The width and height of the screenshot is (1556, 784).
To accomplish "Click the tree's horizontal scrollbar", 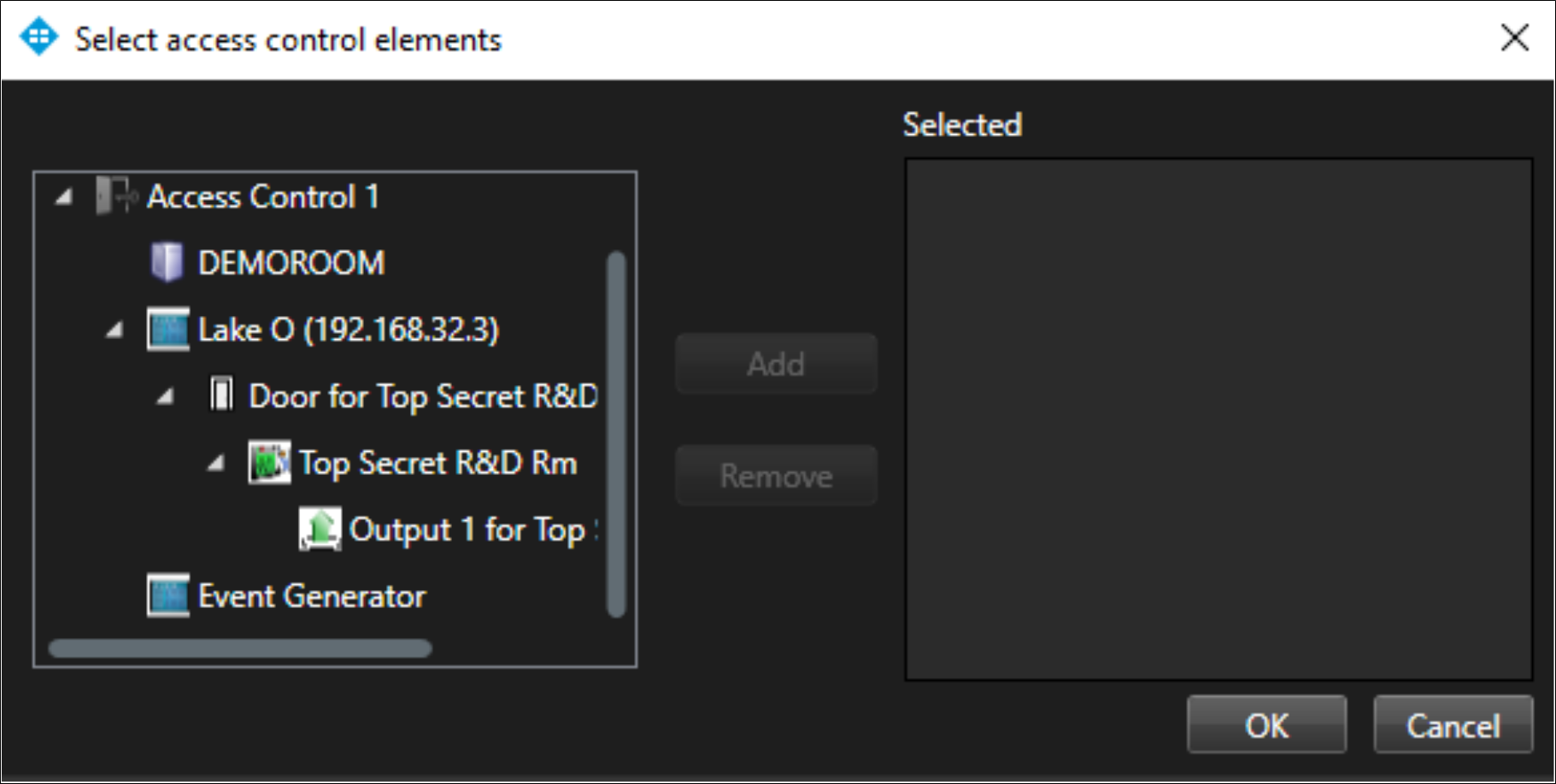I will point(240,648).
